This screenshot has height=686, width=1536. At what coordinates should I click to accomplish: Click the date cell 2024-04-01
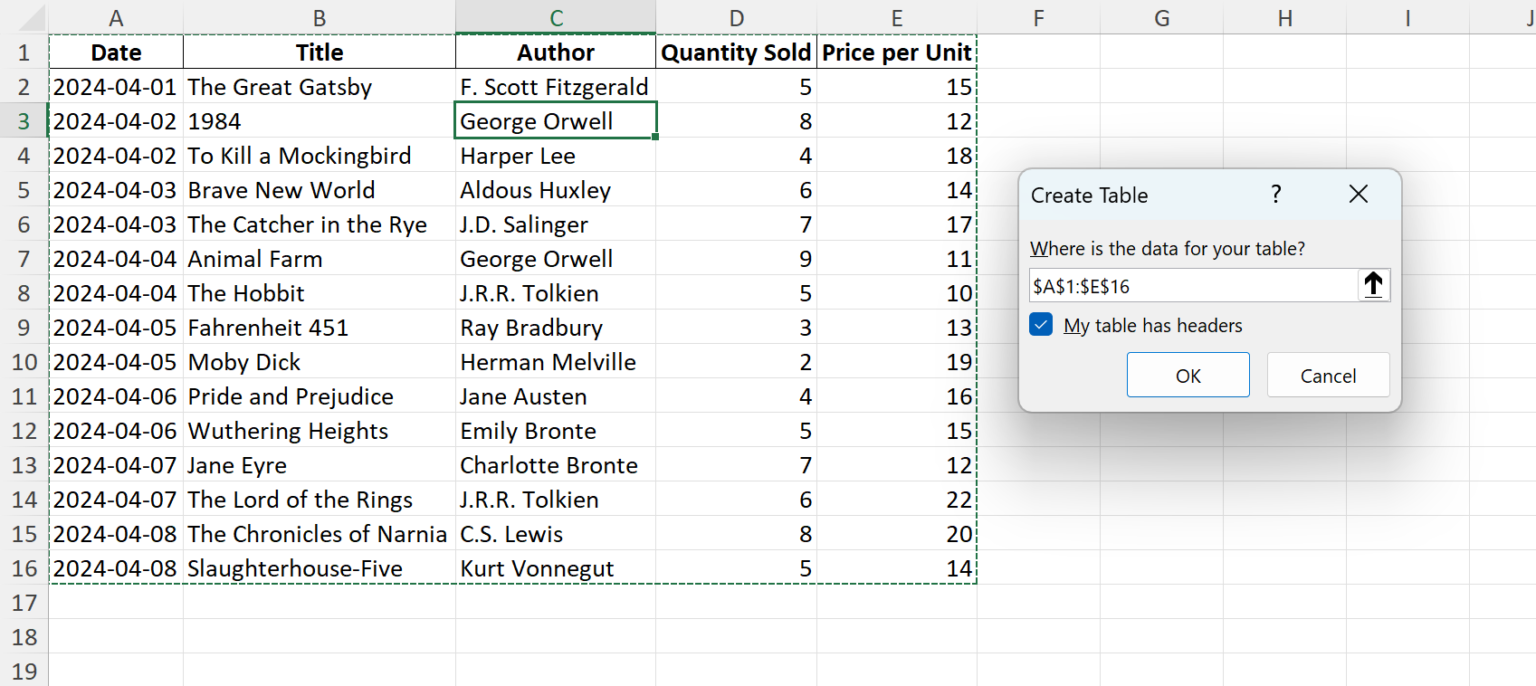pos(116,87)
